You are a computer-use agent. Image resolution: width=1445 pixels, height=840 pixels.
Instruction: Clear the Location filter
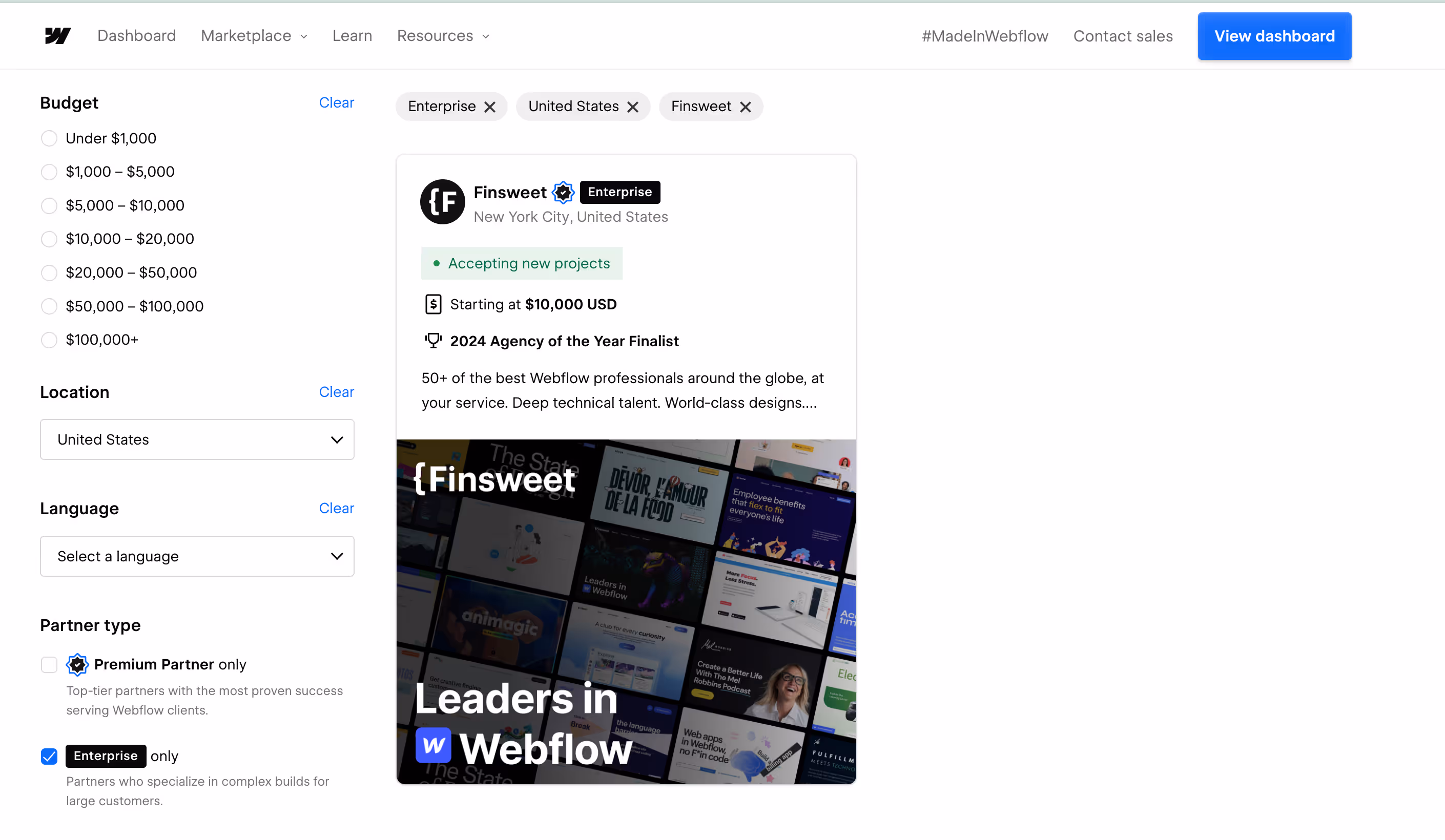(337, 392)
